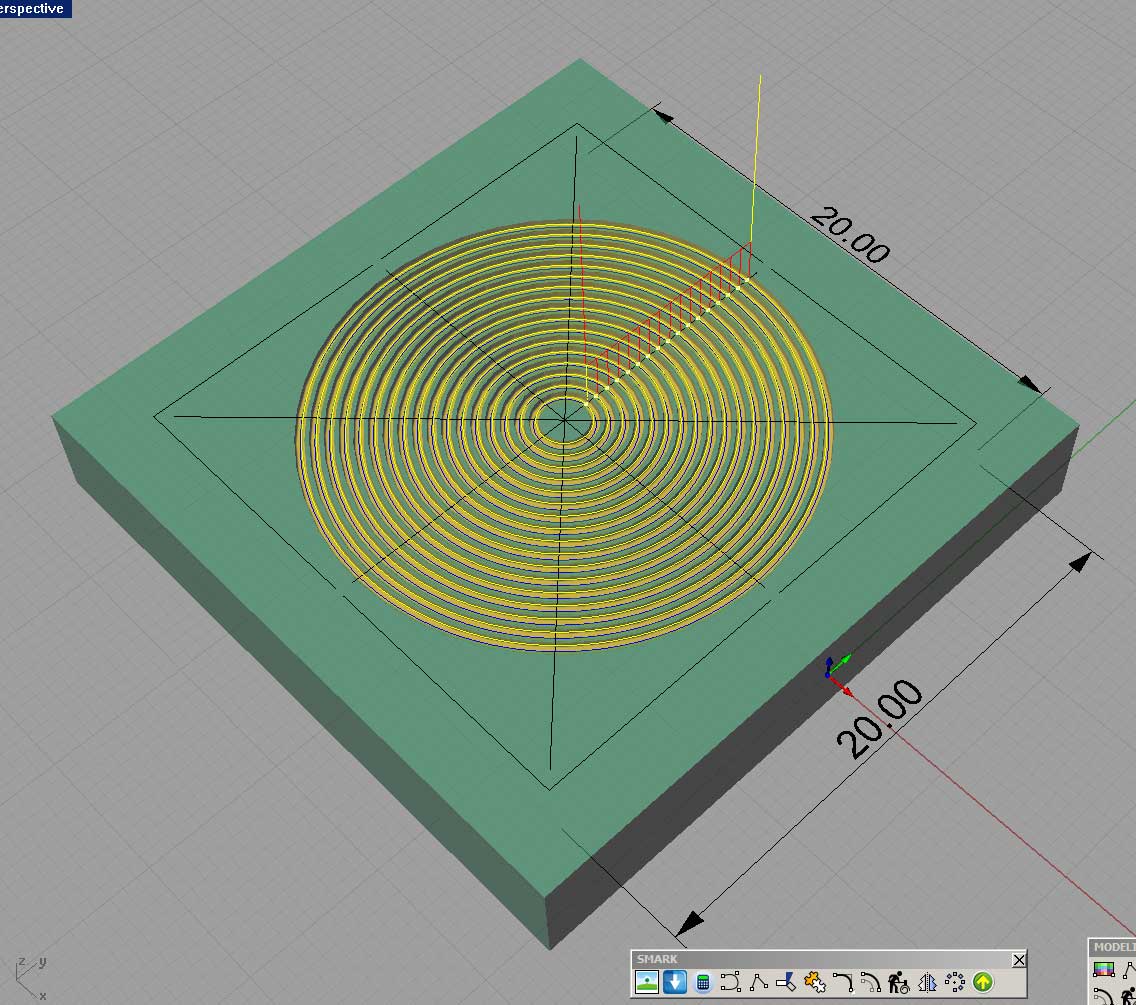The image size is (1136, 1005).
Task: Click the blue flag paint icon
Action: (x=786, y=982)
